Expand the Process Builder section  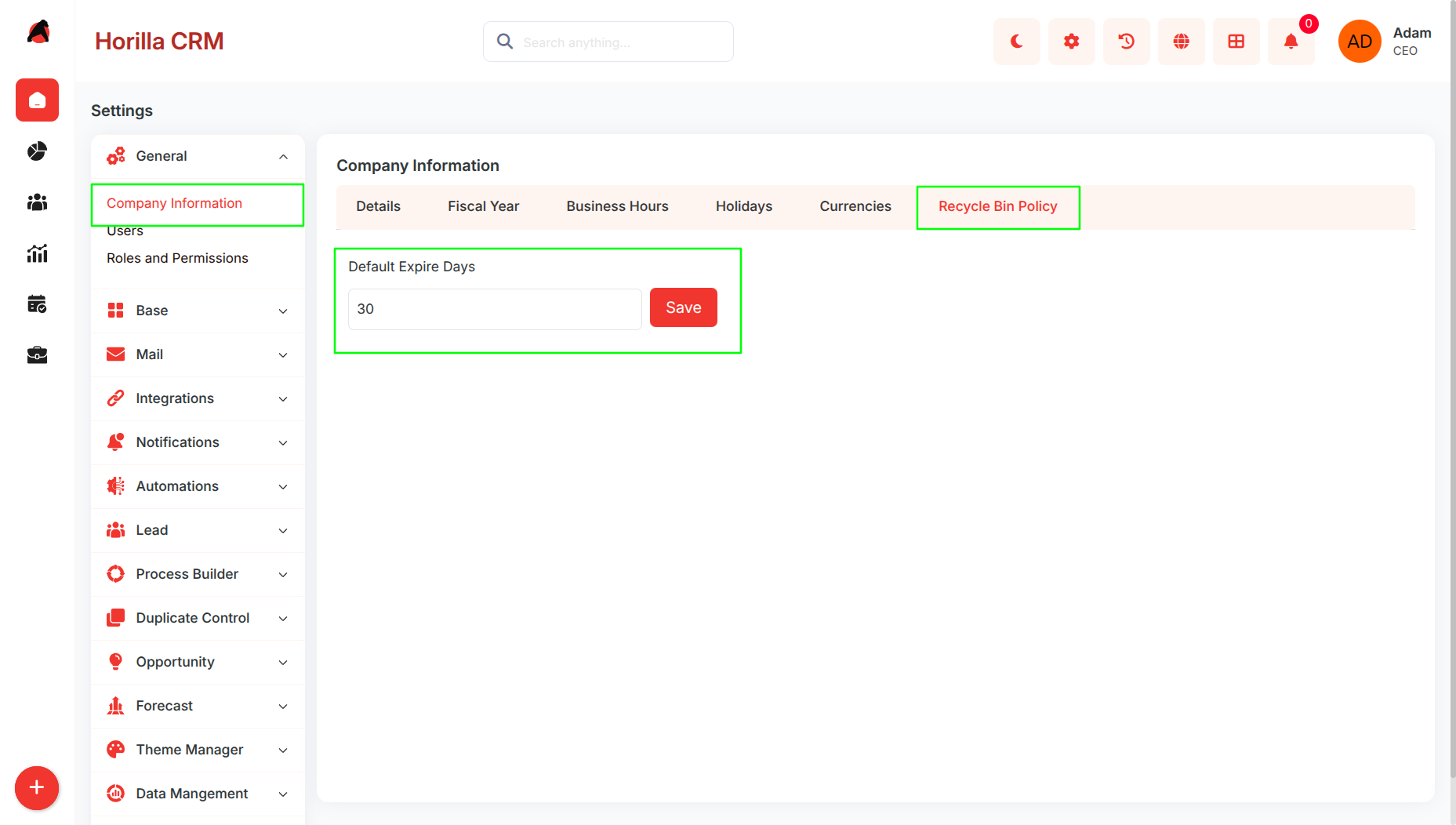[198, 574]
